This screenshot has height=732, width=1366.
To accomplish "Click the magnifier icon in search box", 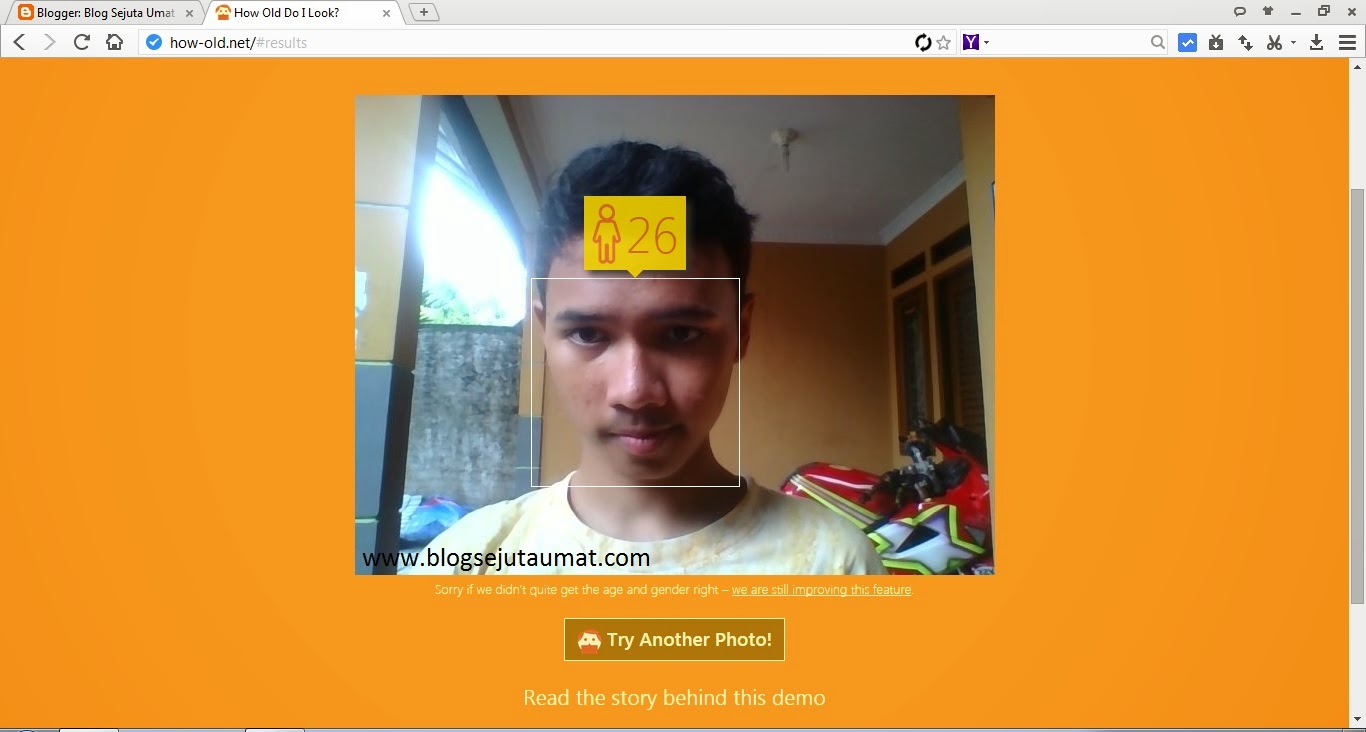I will coord(1157,42).
